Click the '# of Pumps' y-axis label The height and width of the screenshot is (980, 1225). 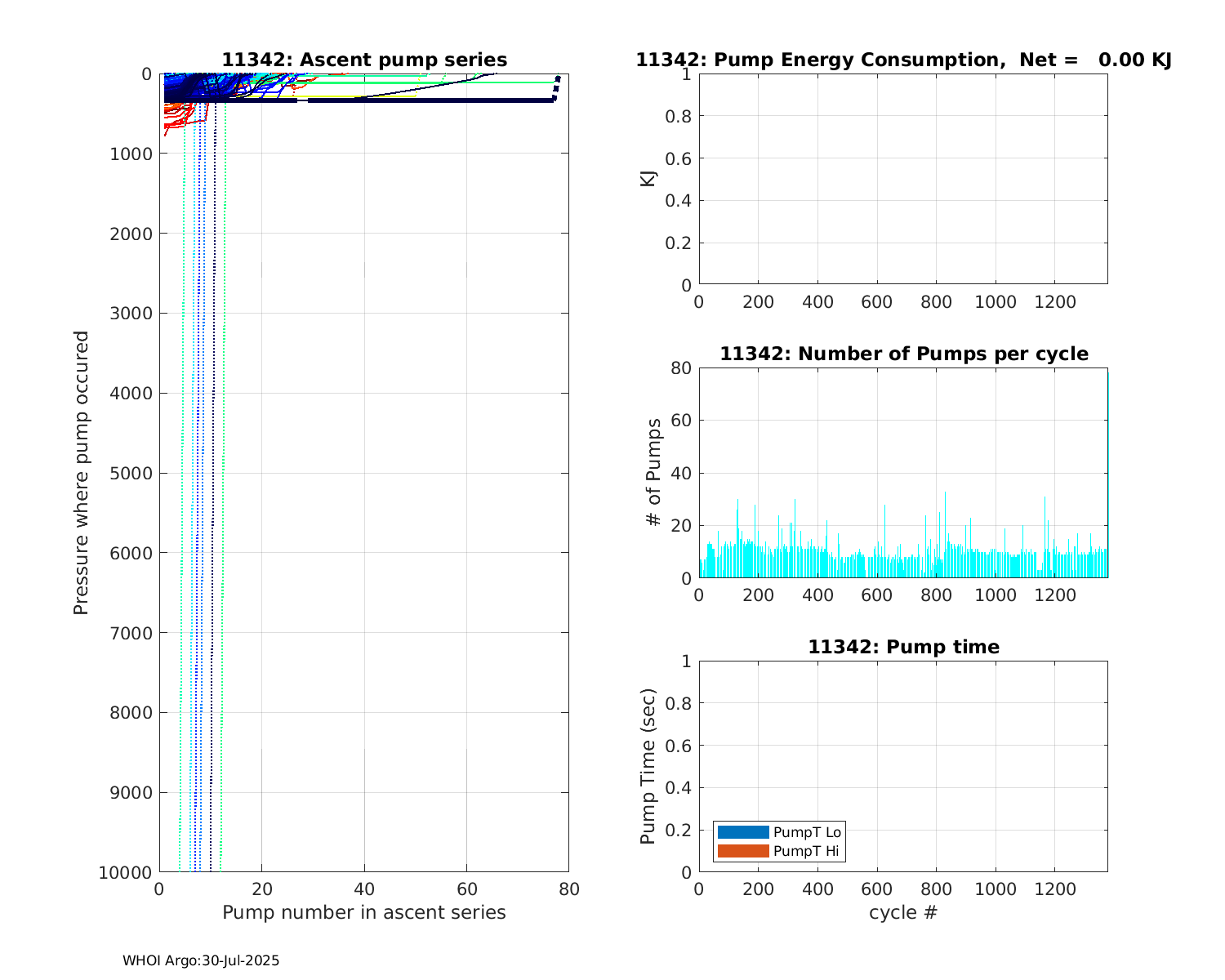click(x=653, y=473)
